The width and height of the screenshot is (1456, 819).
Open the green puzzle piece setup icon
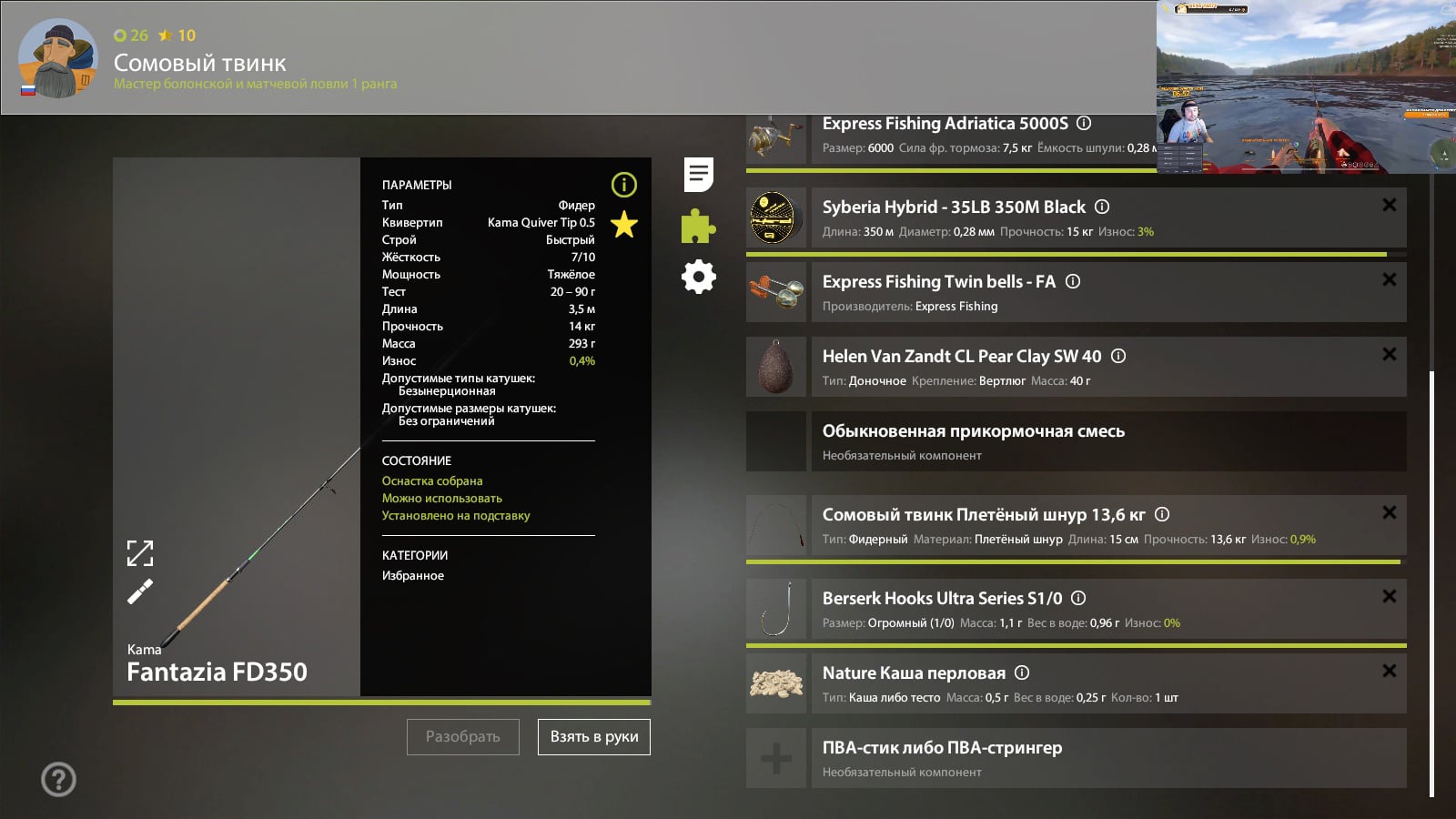click(699, 227)
